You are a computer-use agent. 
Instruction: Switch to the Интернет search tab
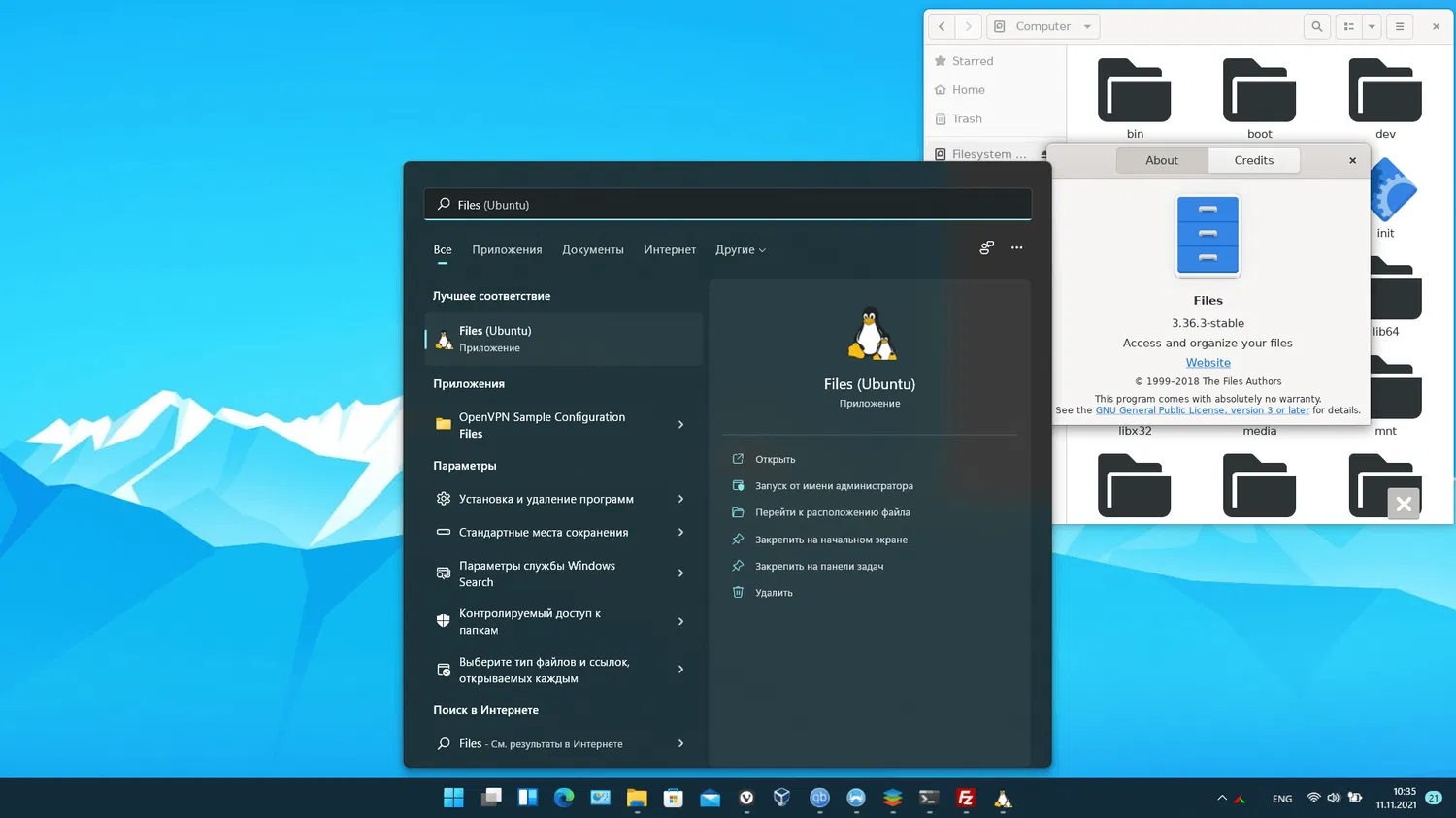click(x=670, y=250)
